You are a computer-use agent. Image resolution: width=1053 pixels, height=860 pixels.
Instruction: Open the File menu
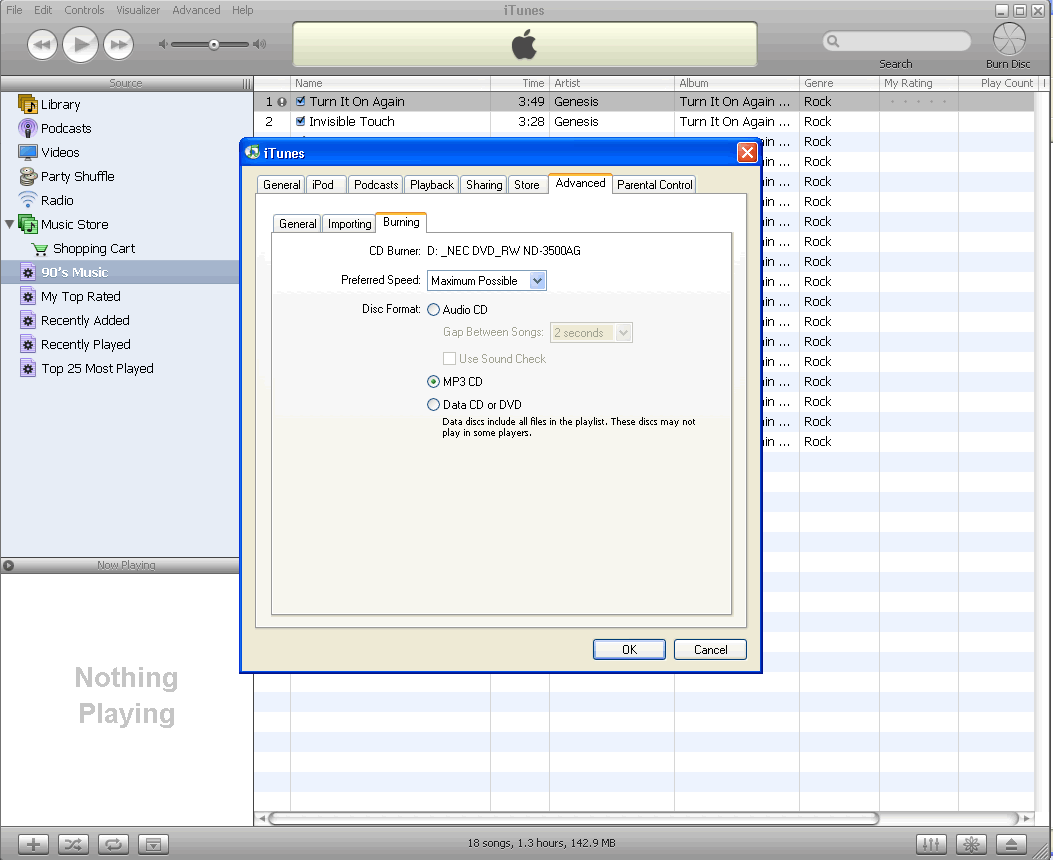[14, 10]
